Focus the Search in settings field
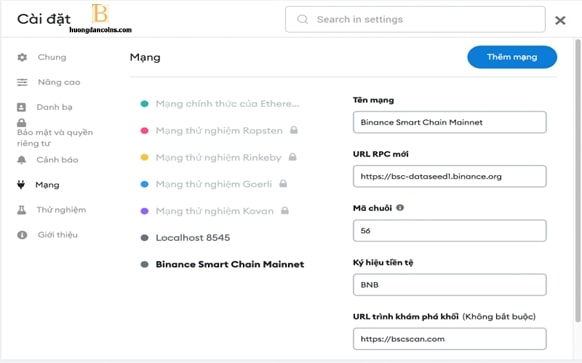 [415, 19]
